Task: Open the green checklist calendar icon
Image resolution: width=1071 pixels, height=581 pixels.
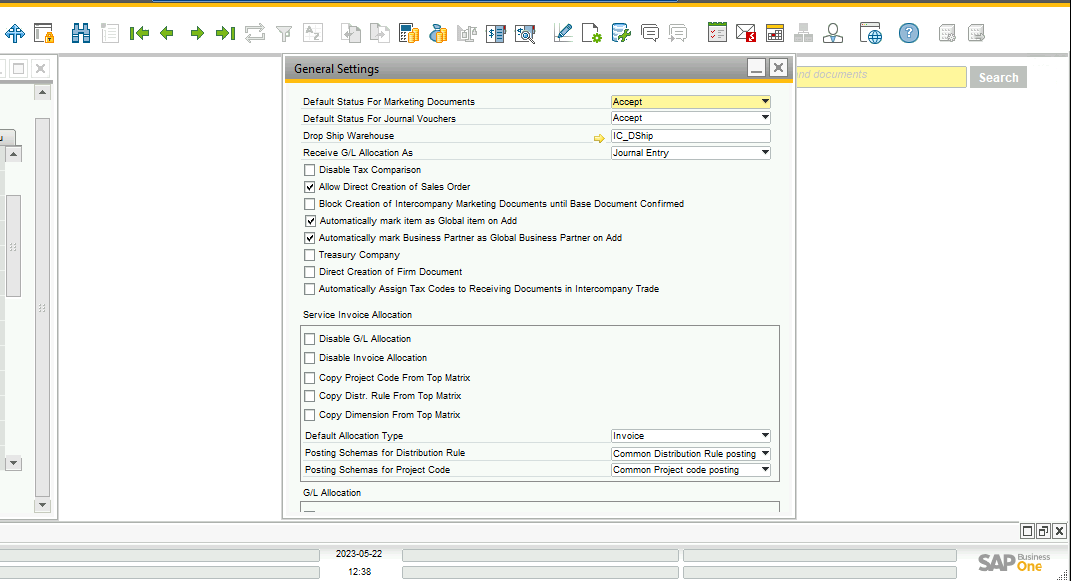Action: [x=717, y=33]
